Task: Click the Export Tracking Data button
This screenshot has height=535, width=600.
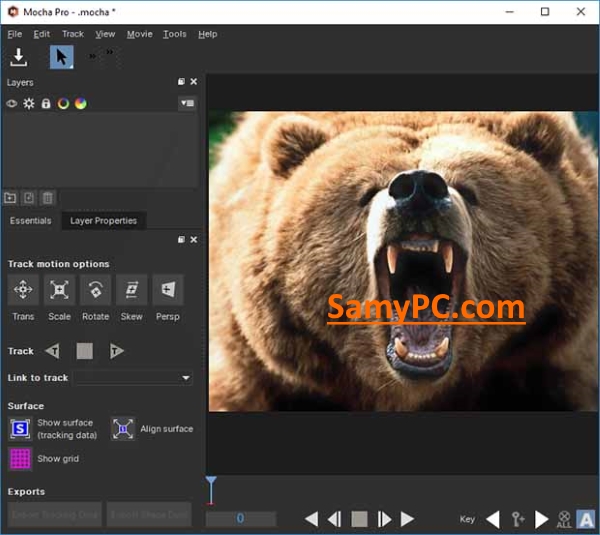Action: 55,515
